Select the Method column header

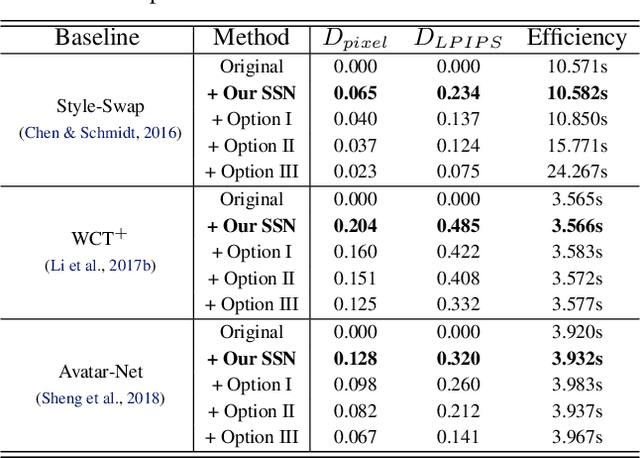point(251,39)
